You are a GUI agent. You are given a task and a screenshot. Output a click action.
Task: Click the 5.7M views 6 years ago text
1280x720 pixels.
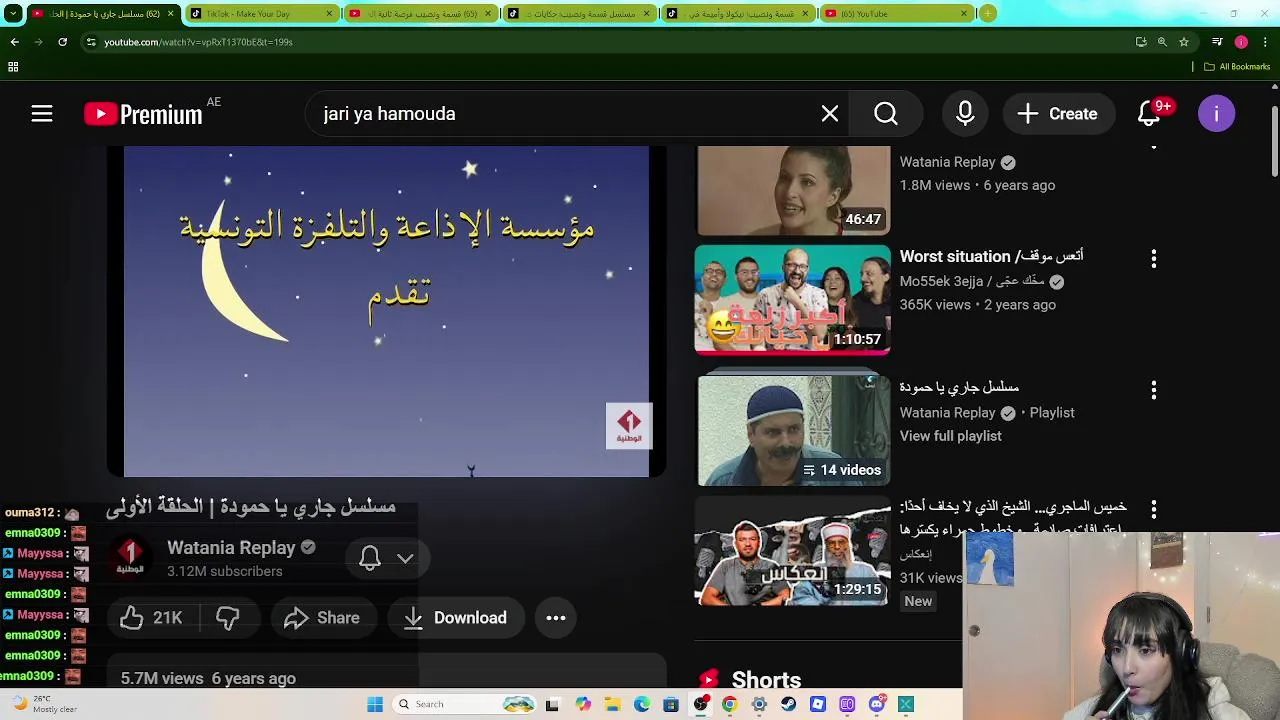pyautogui.click(x=208, y=678)
